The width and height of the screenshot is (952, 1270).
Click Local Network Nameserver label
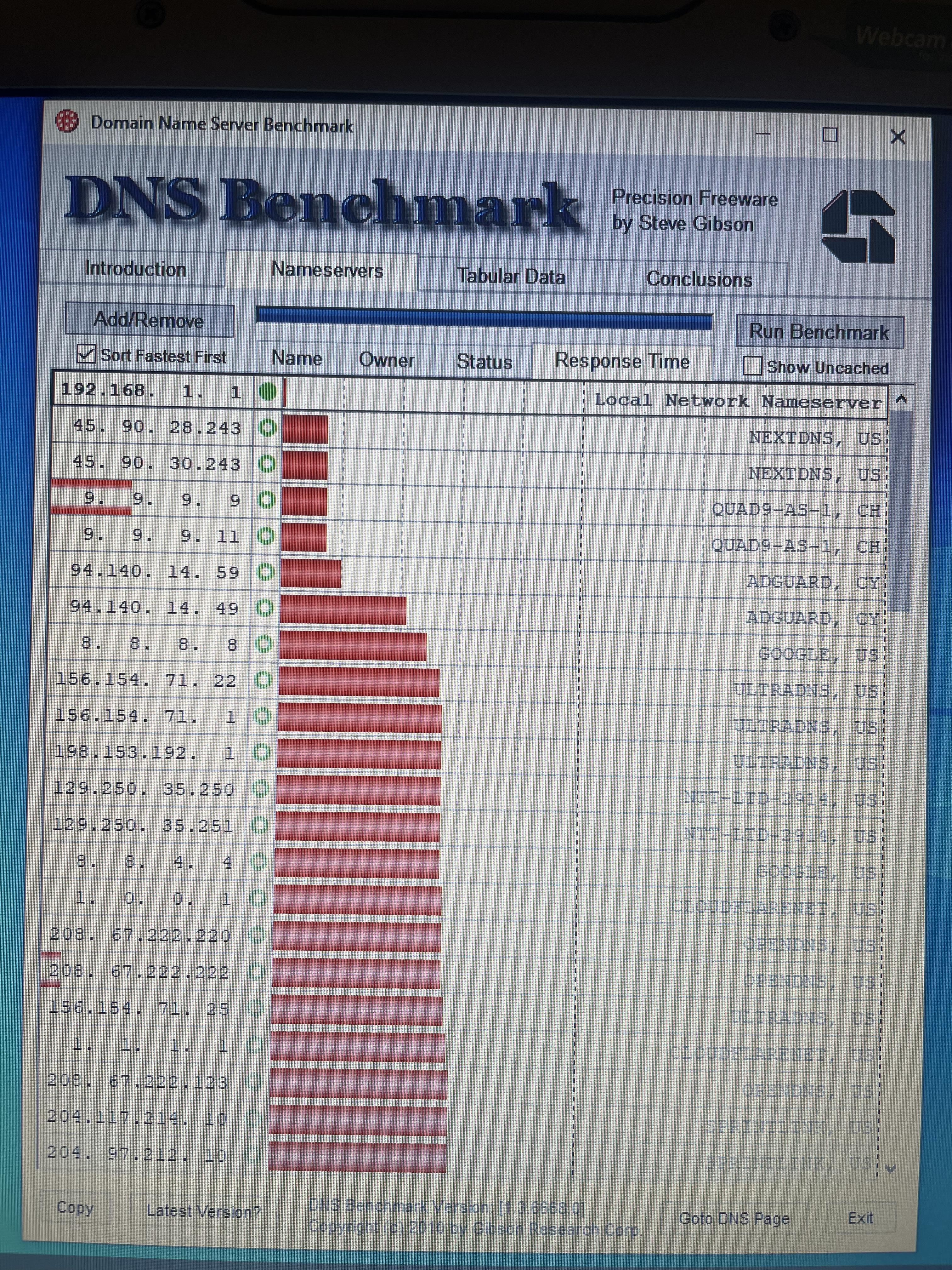point(737,401)
